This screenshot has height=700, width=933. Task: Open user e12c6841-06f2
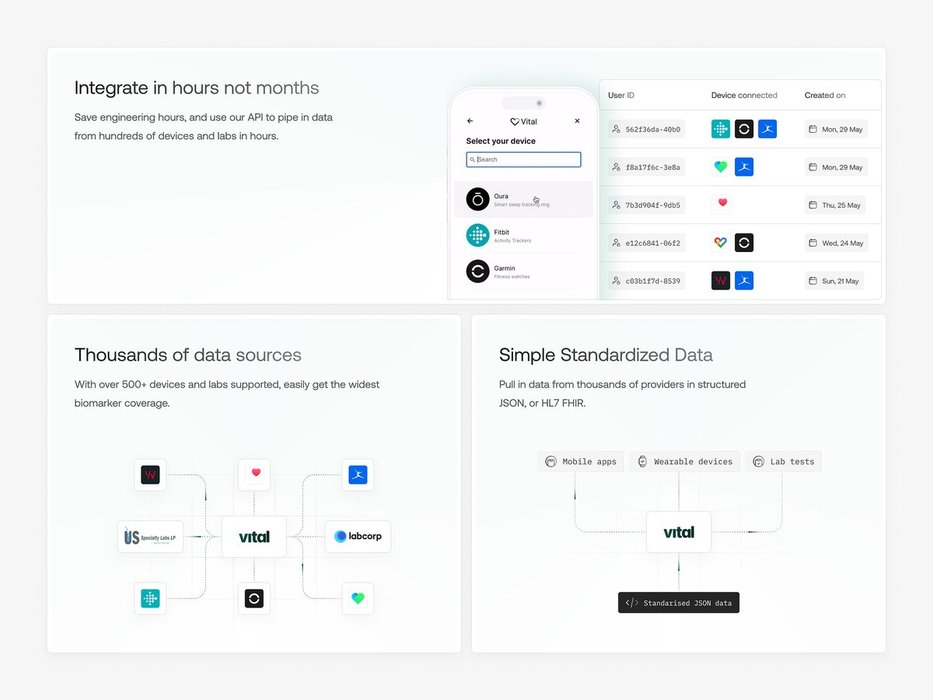pyautogui.click(x=647, y=243)
